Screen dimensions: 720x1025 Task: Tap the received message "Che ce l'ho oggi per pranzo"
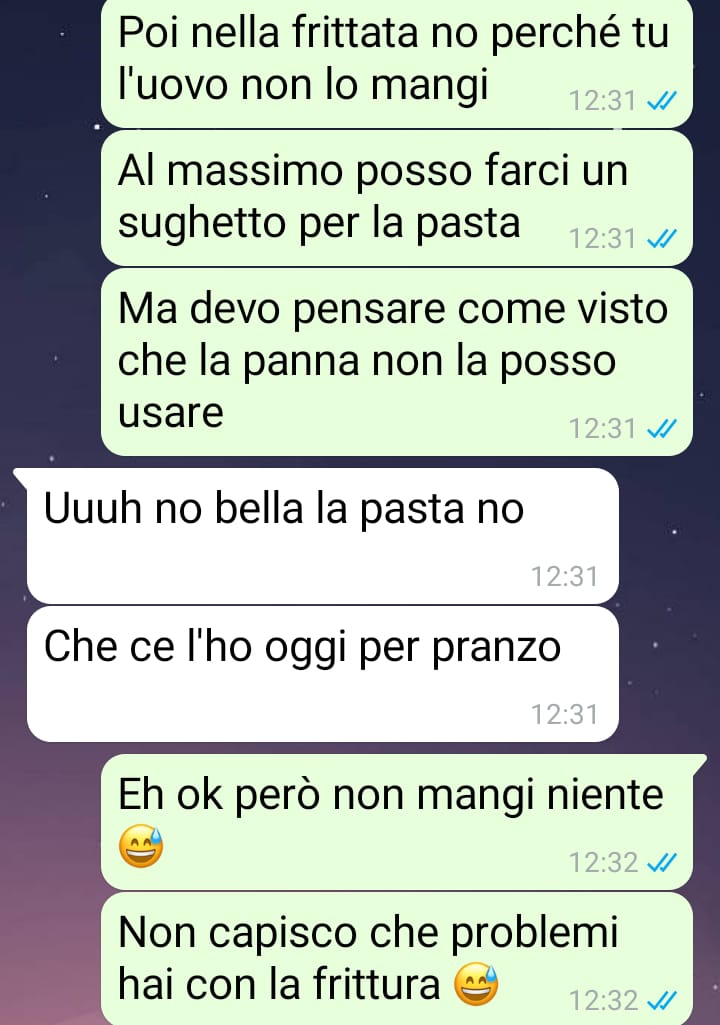point(323,674)
